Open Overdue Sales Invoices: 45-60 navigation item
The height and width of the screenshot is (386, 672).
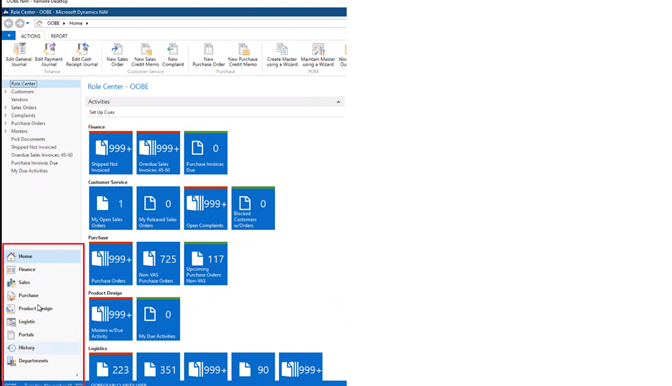(x=42, y=155)
